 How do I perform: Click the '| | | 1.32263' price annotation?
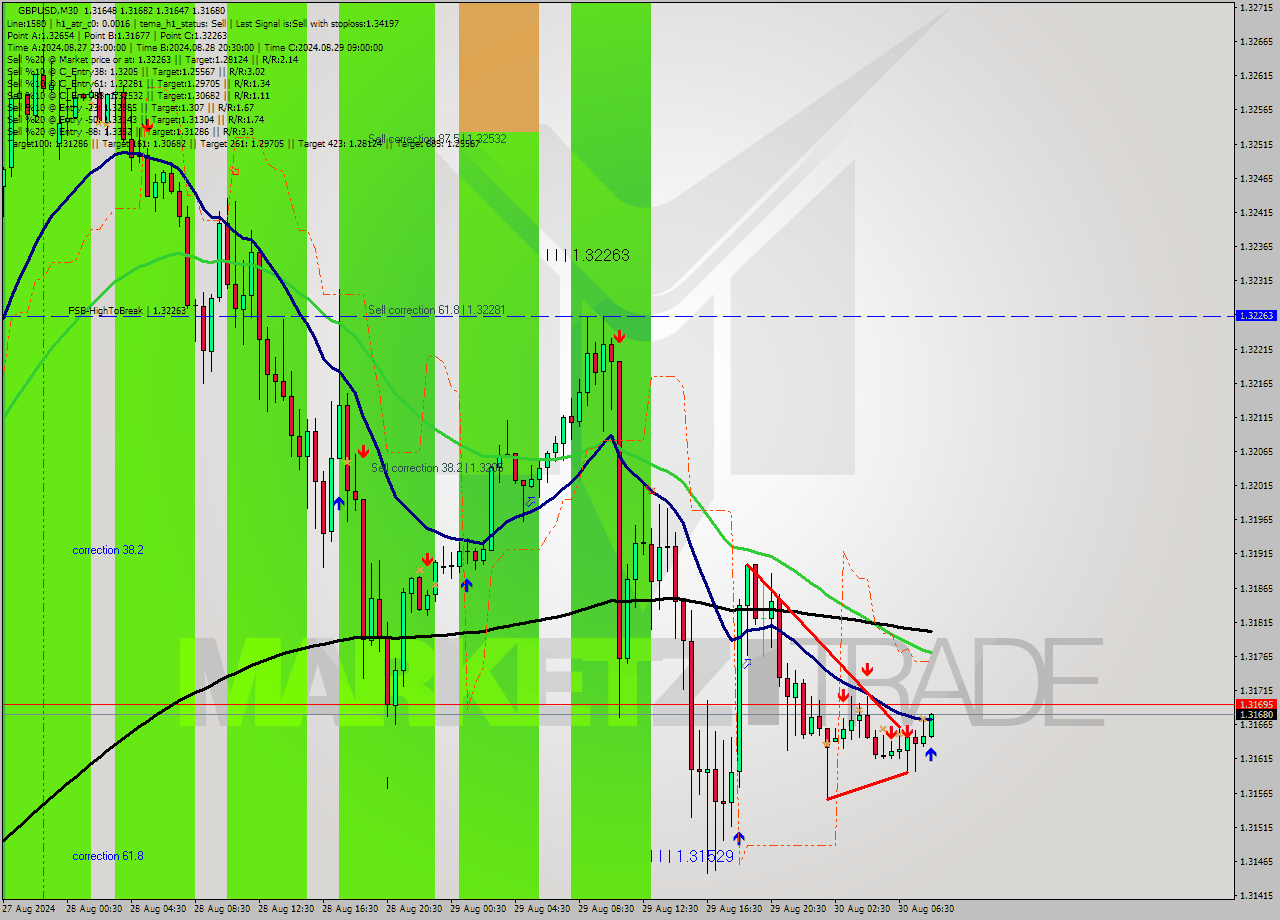[588, 256]
